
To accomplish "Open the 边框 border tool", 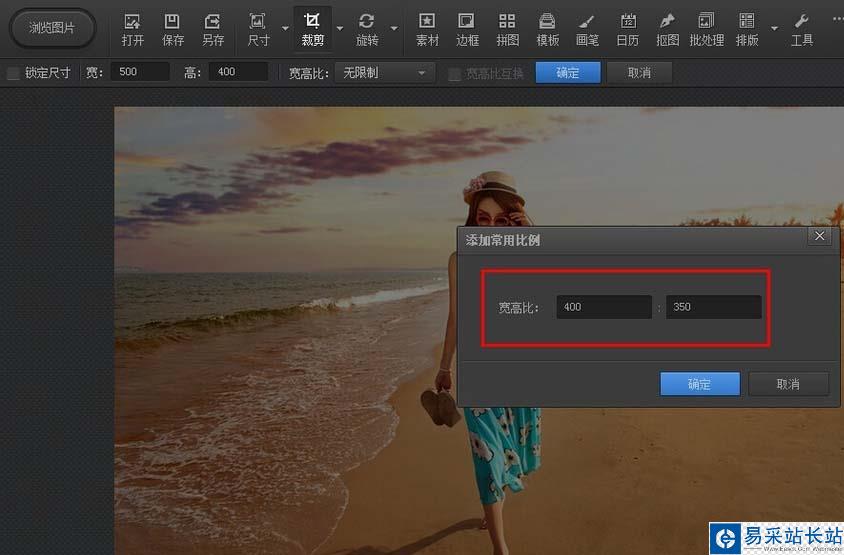I will (x=467, y=30).
